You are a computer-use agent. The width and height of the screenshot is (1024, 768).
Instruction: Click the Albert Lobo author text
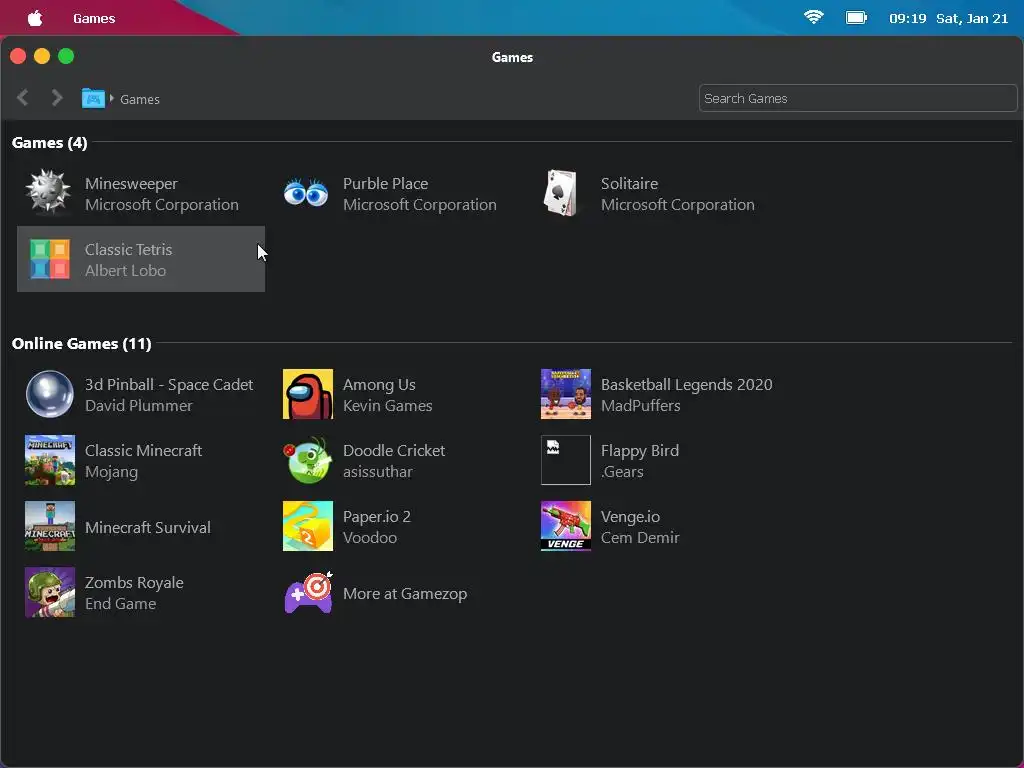point(125,270)
